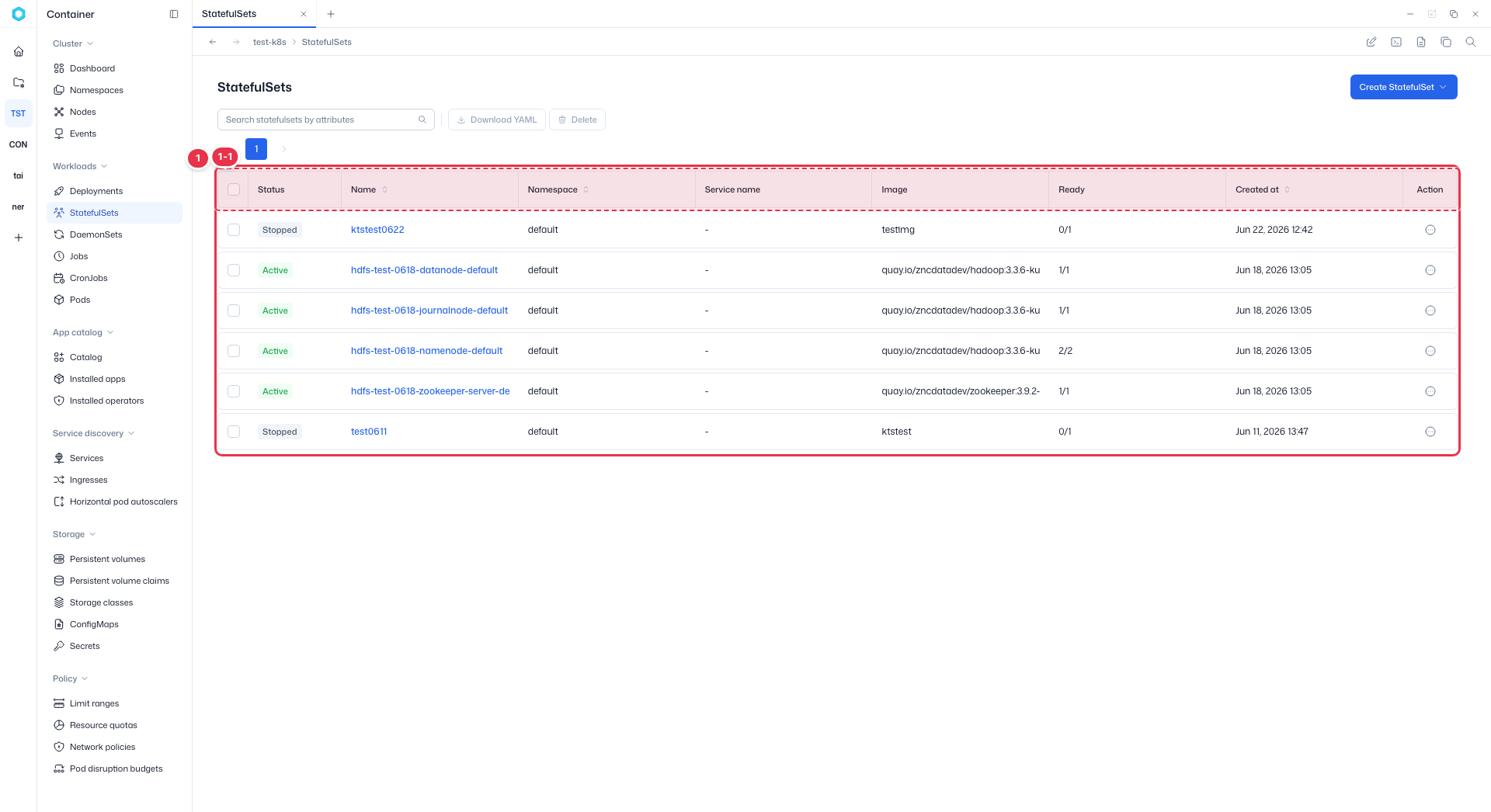Collapse the Service discovery section
The height and width of the screenshot is (812, 1491).
pyautogui.click(x=94, y=433)
